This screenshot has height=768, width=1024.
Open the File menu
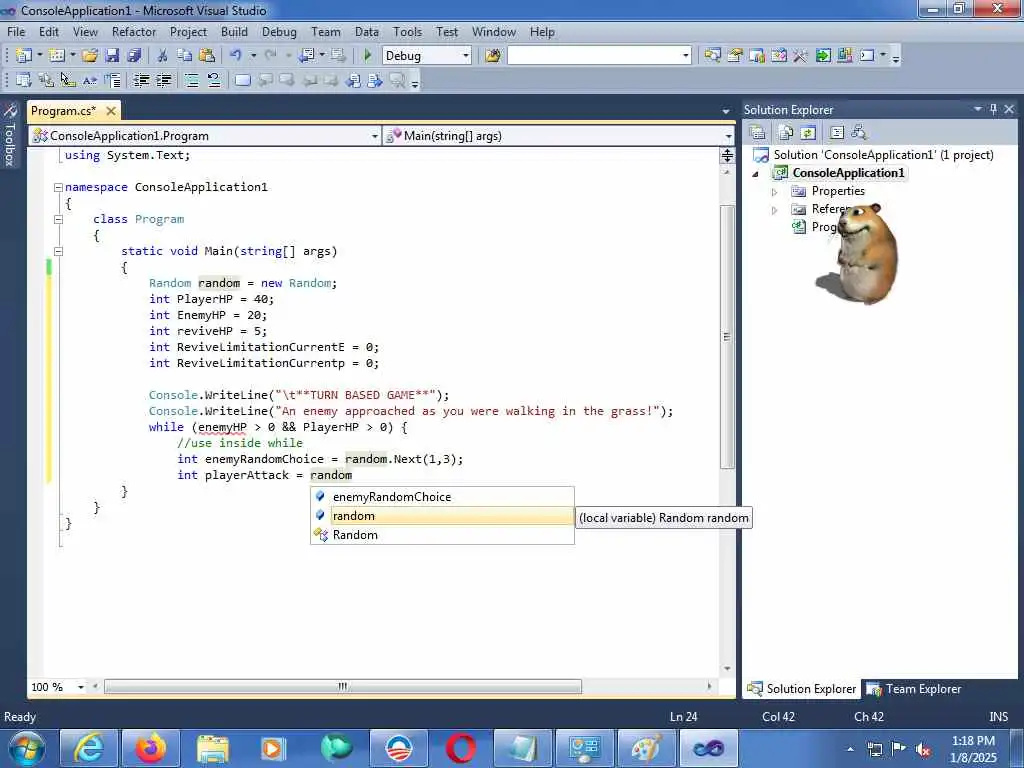(16, 31)
